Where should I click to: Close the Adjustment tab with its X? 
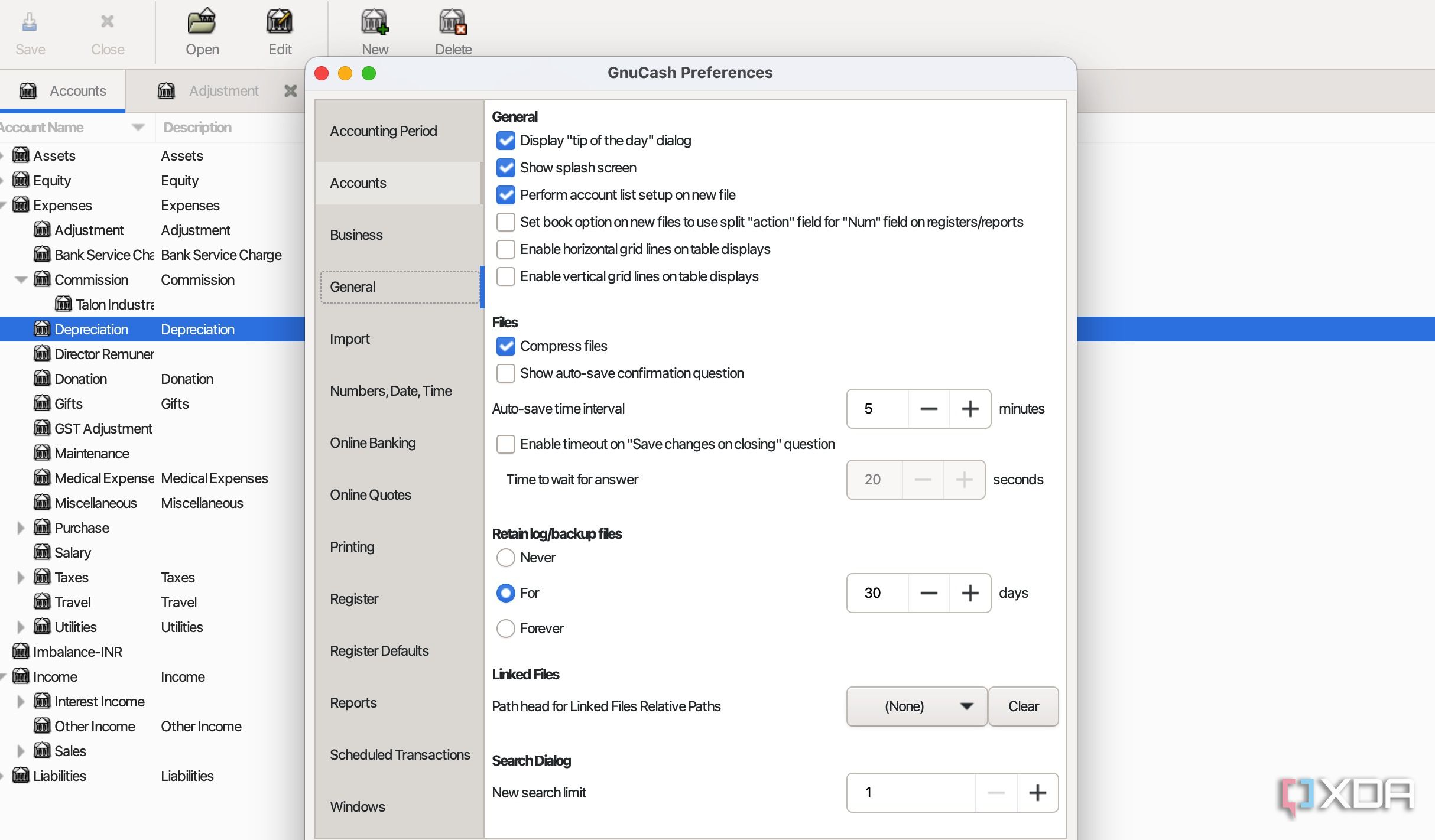[290, 91]
